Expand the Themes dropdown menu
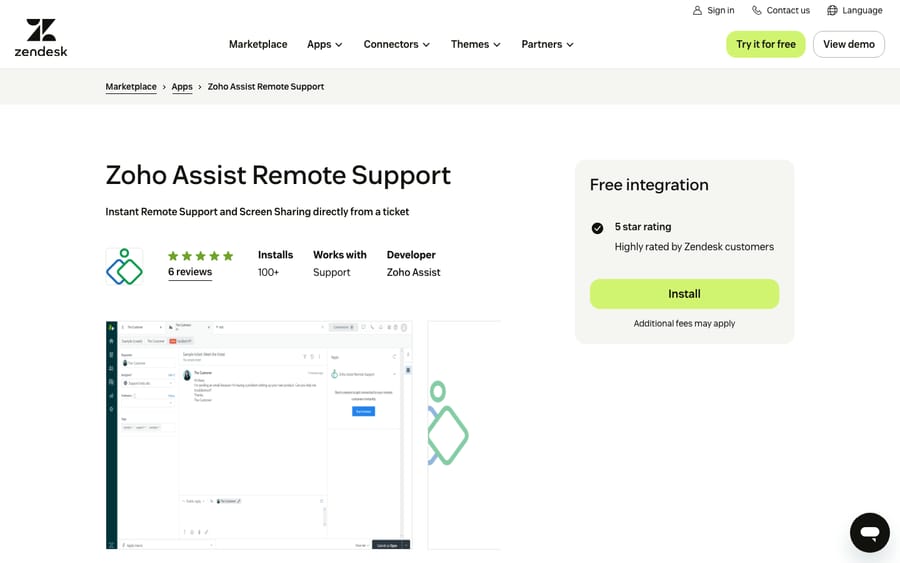 pyautogui.click(x=475, y=44)
